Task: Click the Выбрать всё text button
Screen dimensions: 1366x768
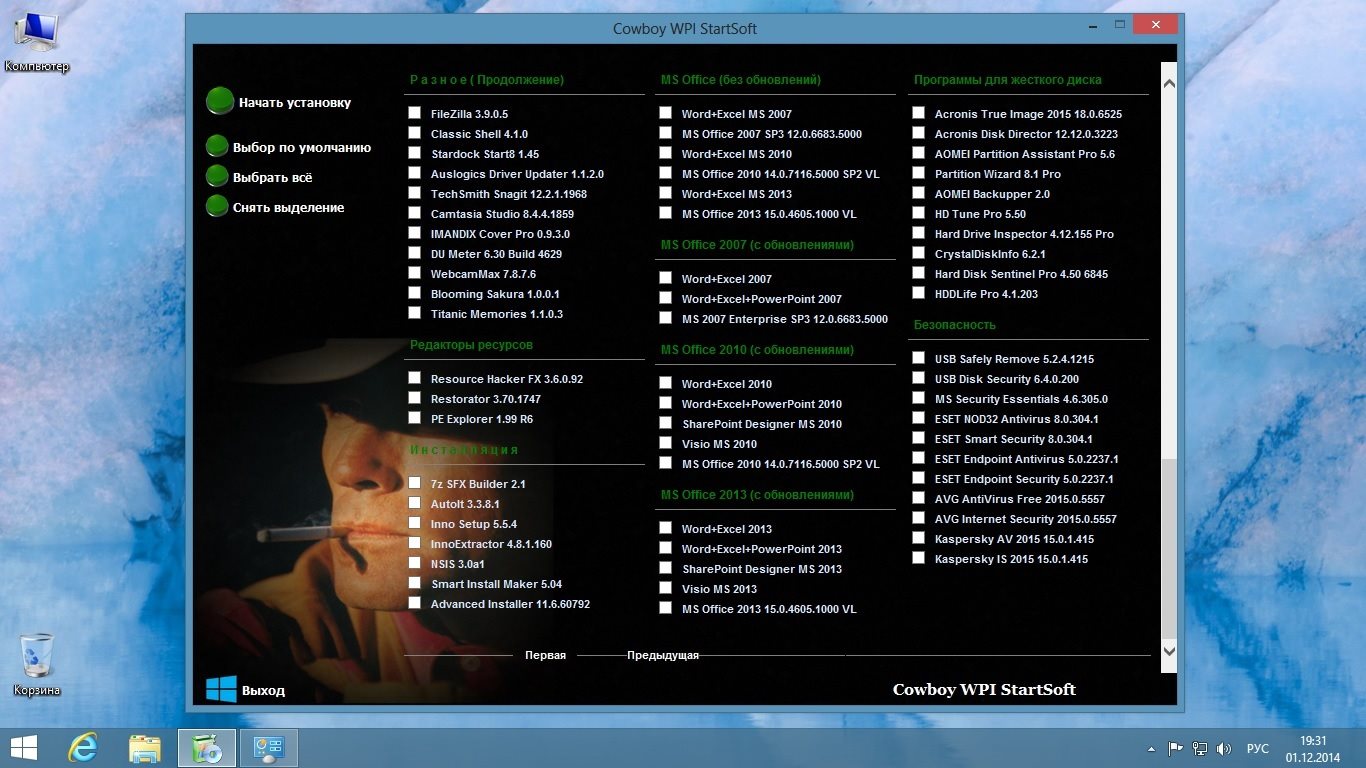Action: coord(273,178)
